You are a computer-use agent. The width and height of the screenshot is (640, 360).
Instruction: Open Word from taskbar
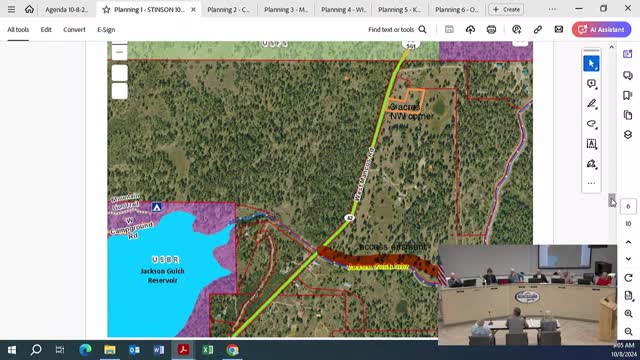[x=159, y=350]
